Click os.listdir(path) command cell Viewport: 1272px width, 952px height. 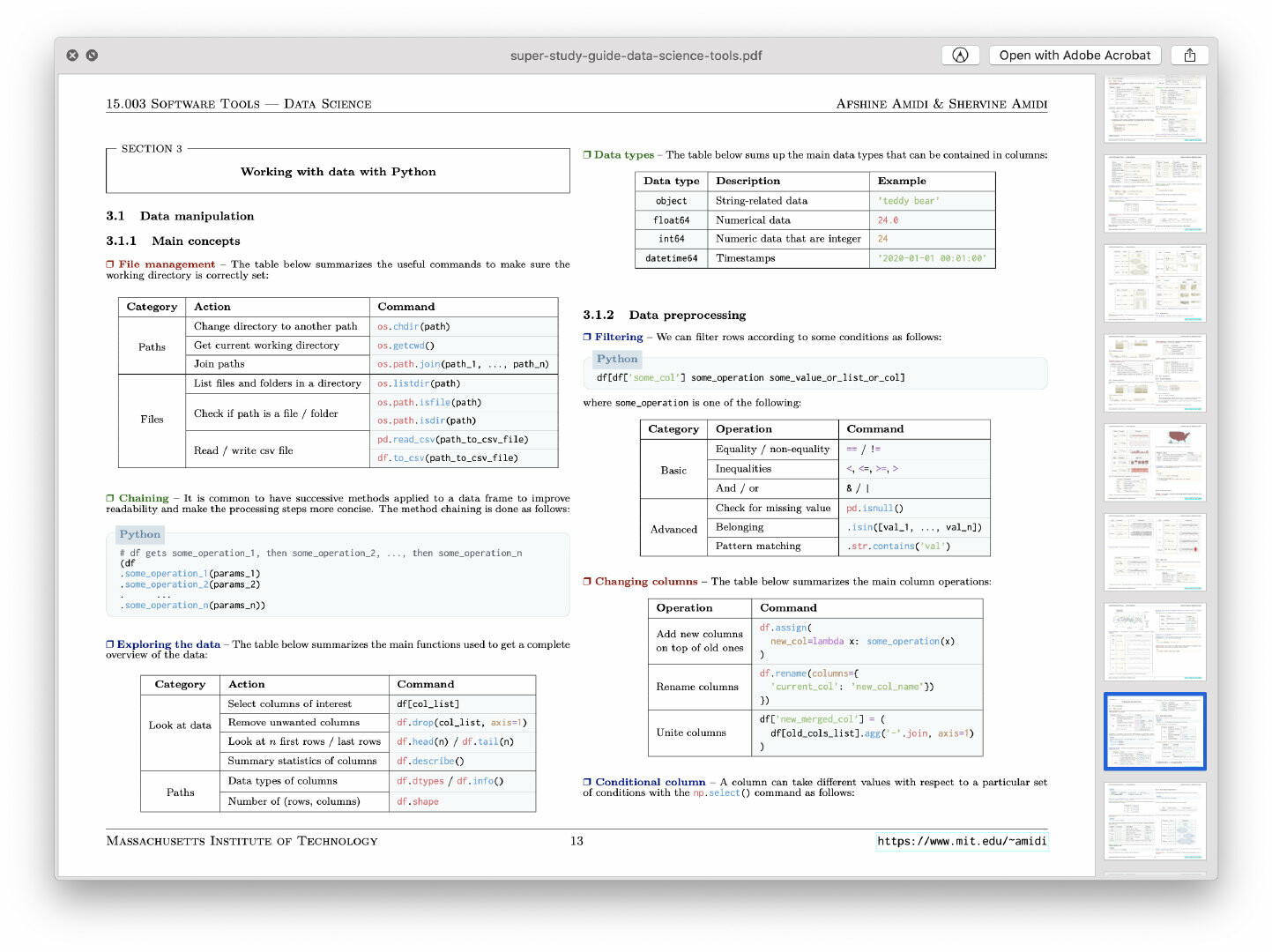(x=464, y=383)
